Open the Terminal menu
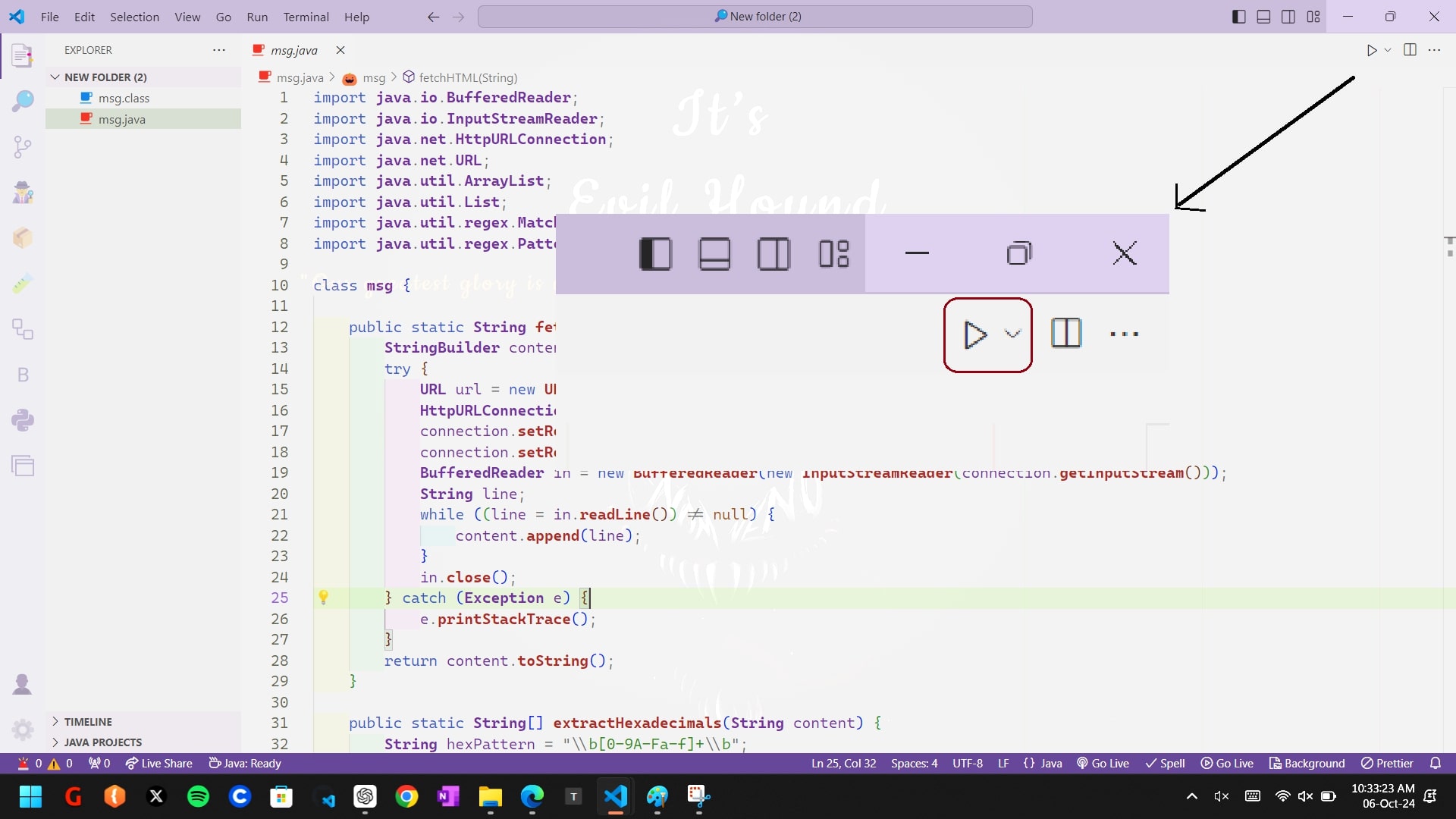1456x819 pixels. point(306,17)
